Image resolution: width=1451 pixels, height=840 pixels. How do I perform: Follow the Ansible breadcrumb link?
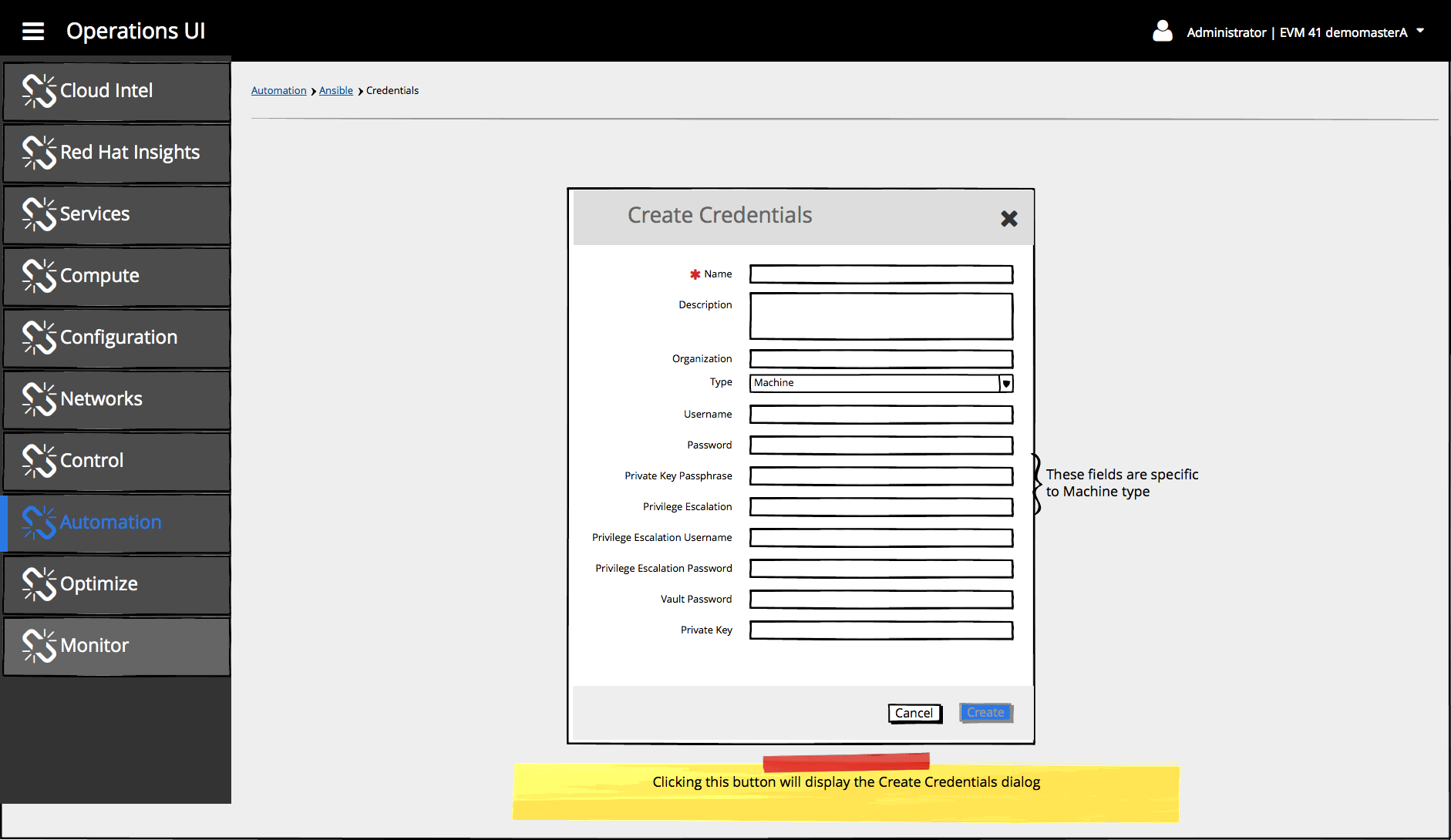[x=335, y=91]
